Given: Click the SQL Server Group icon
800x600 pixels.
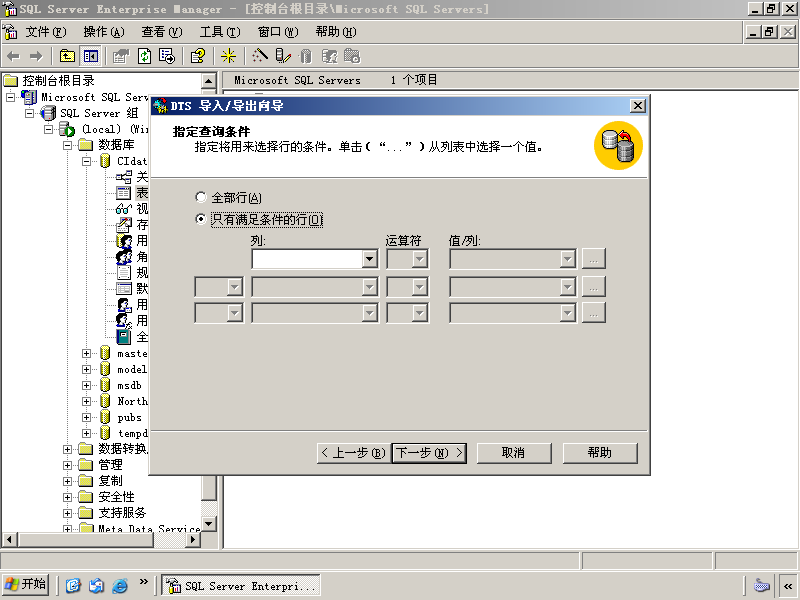Looking at the screenshot, I should tap(48, 113).
